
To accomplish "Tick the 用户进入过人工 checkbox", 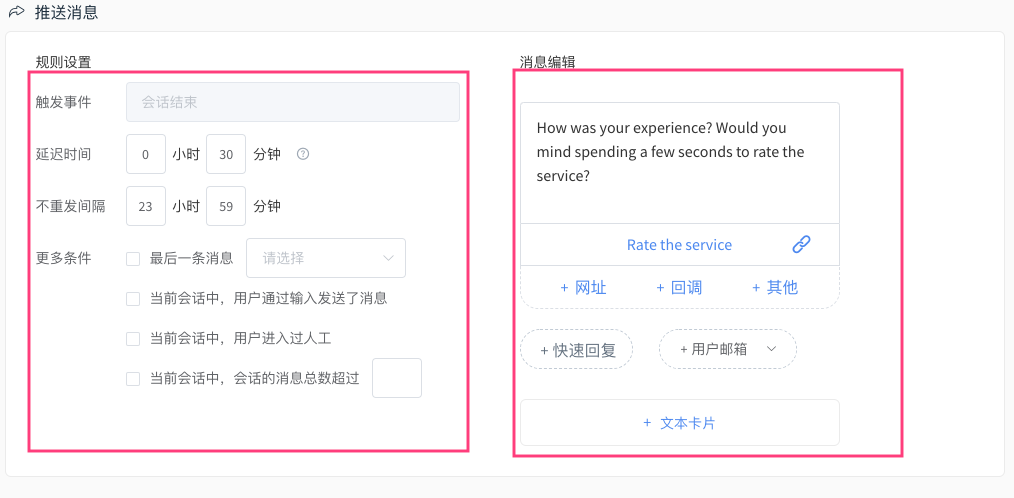I will pos(133,339).
